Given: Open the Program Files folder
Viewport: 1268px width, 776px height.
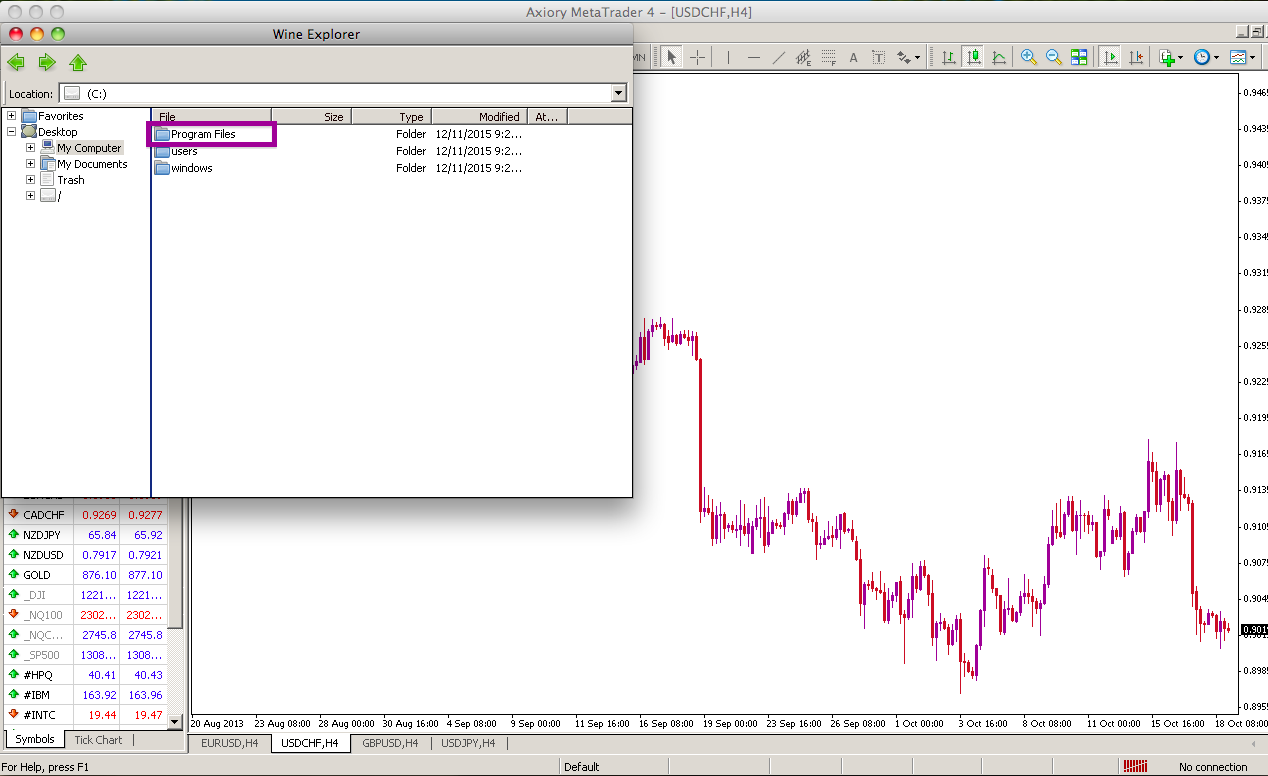Looking at the screenshot, I should coord(203,134).
